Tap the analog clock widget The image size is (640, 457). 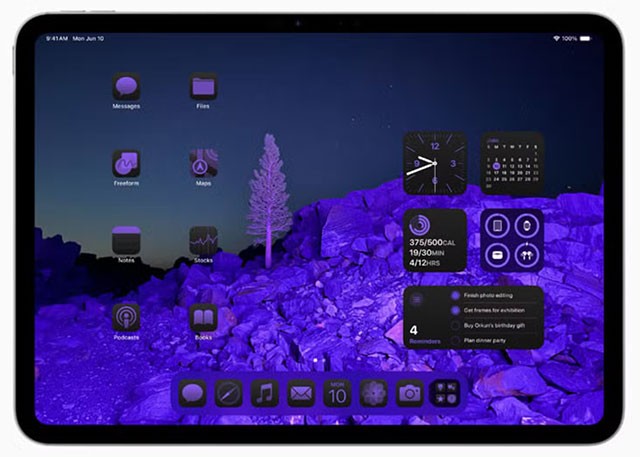434,163
